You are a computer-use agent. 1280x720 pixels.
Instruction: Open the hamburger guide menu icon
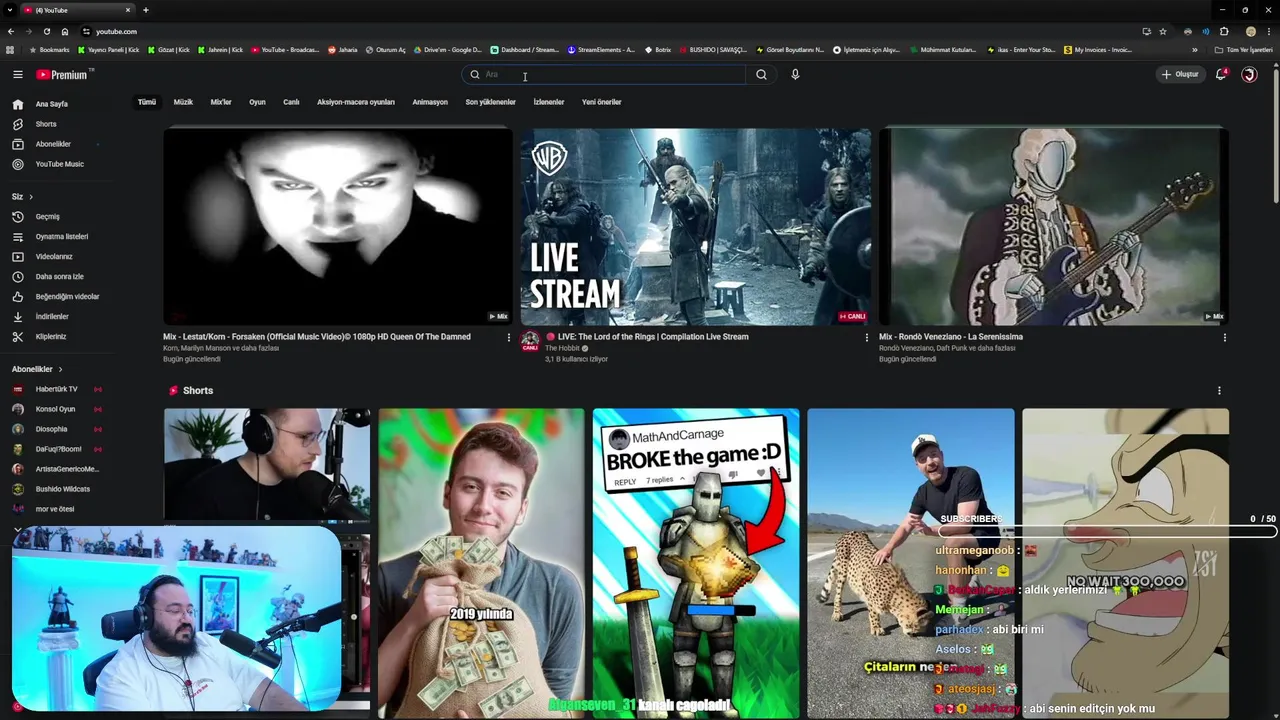[x=17, y=75]
